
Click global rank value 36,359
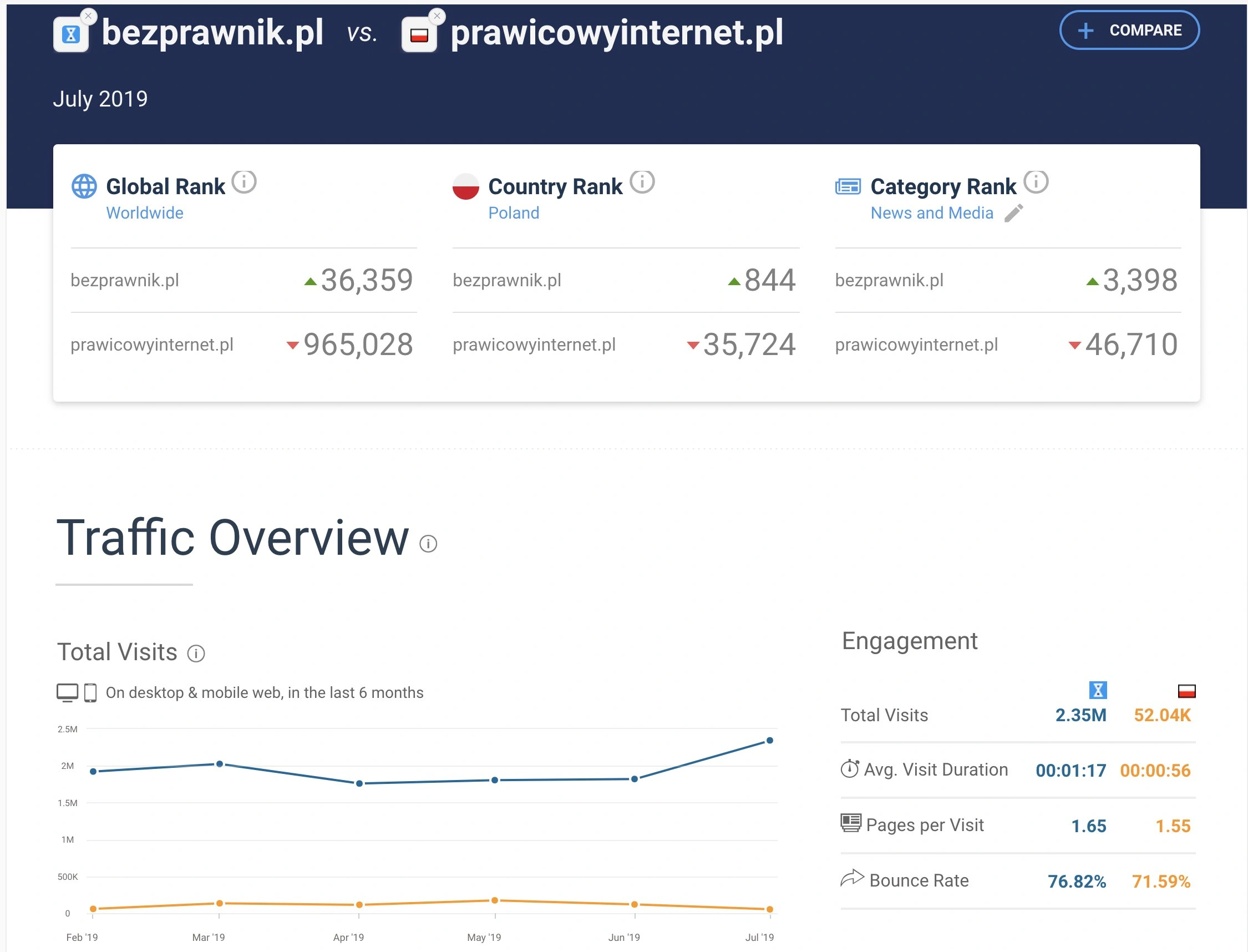pos(367,280)
